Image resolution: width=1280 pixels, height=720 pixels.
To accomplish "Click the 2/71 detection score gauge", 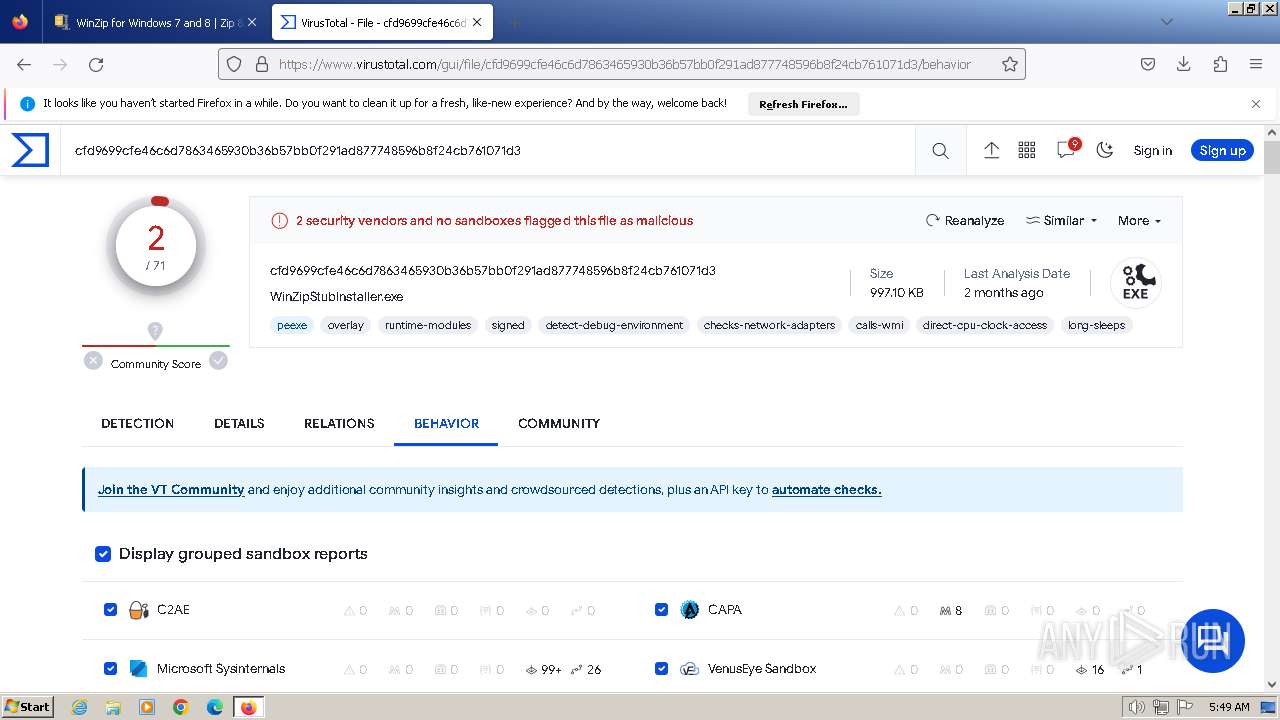I will (x=156, y=246).
